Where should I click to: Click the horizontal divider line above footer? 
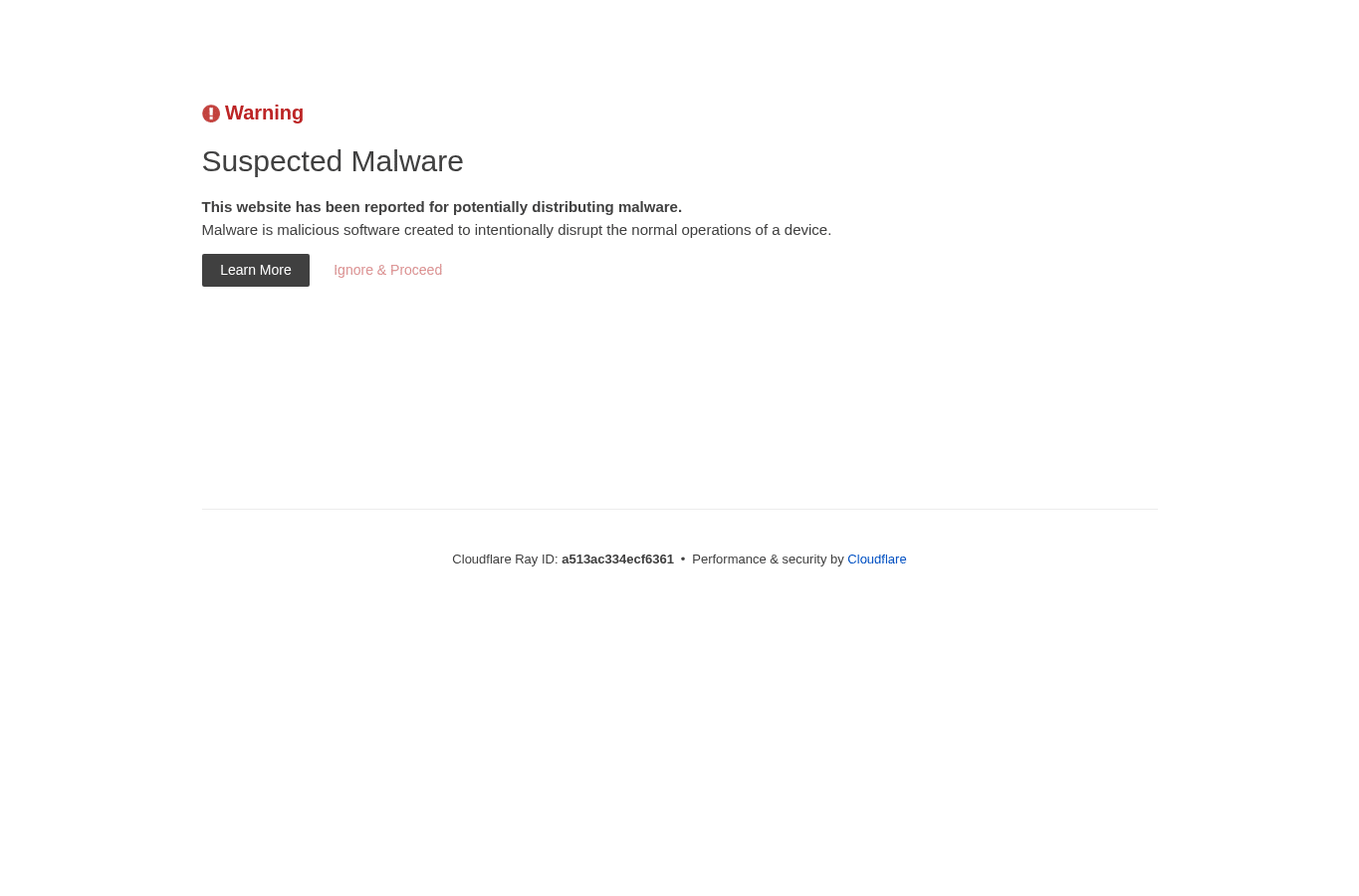679,509
